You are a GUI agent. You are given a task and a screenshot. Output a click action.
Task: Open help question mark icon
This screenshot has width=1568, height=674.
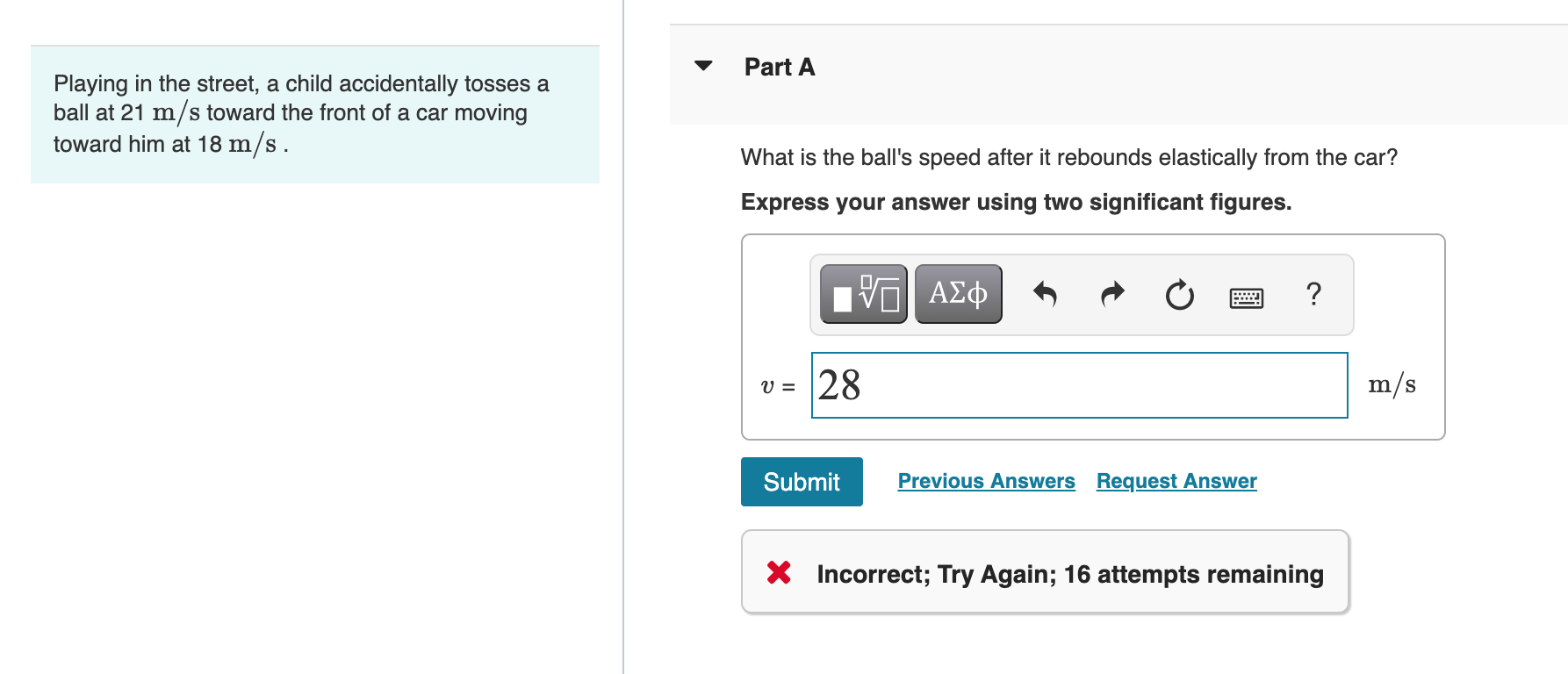pyautogui.click(x=1313, y=294)
